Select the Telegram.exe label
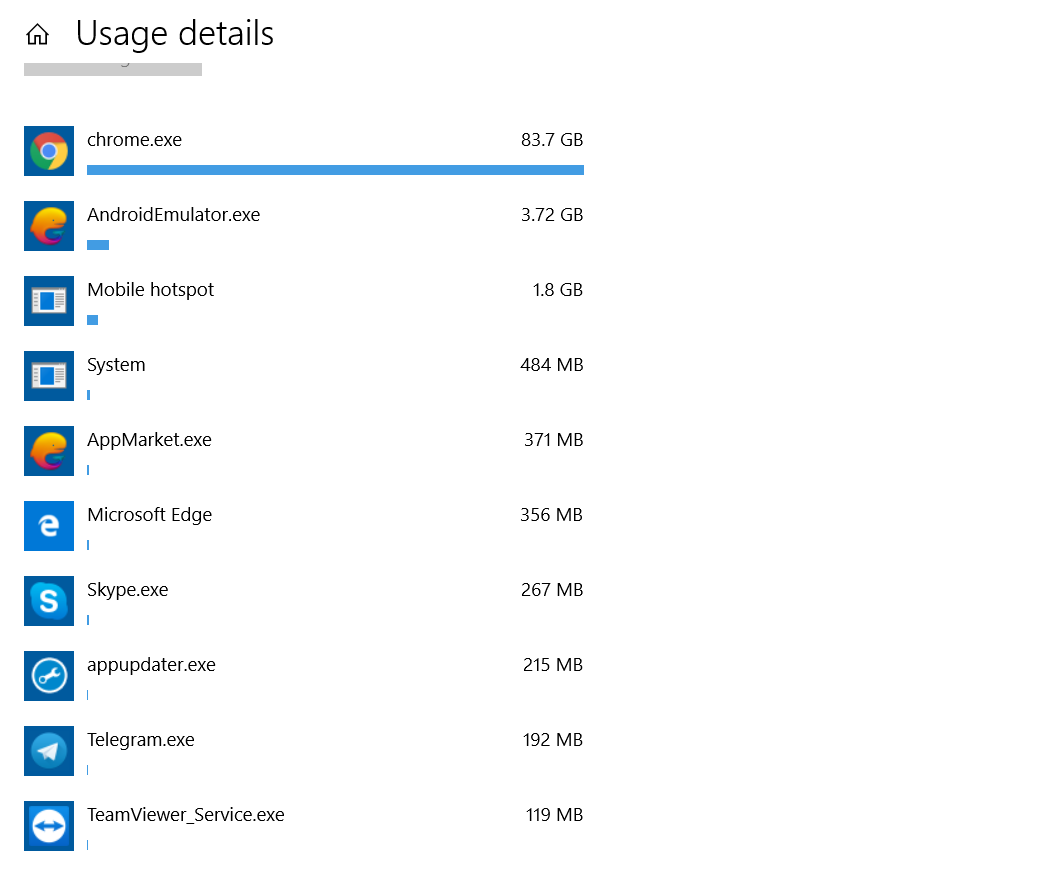This screenshot has width=1047, height=870. 141,740
